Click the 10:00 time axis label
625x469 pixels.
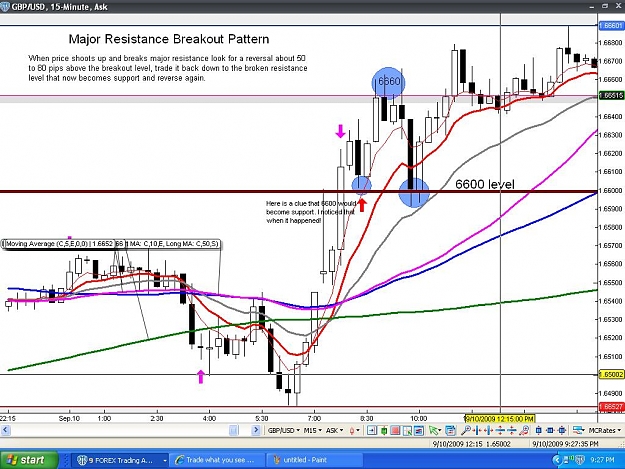pyautogui.click(x=419, y=418)
